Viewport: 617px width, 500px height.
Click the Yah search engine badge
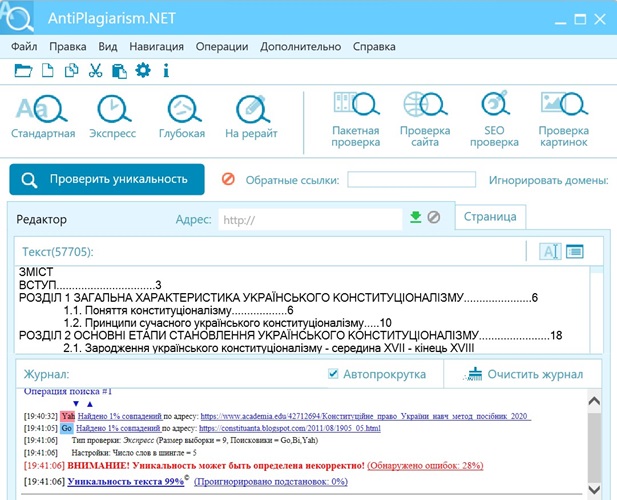pos(68,416)
